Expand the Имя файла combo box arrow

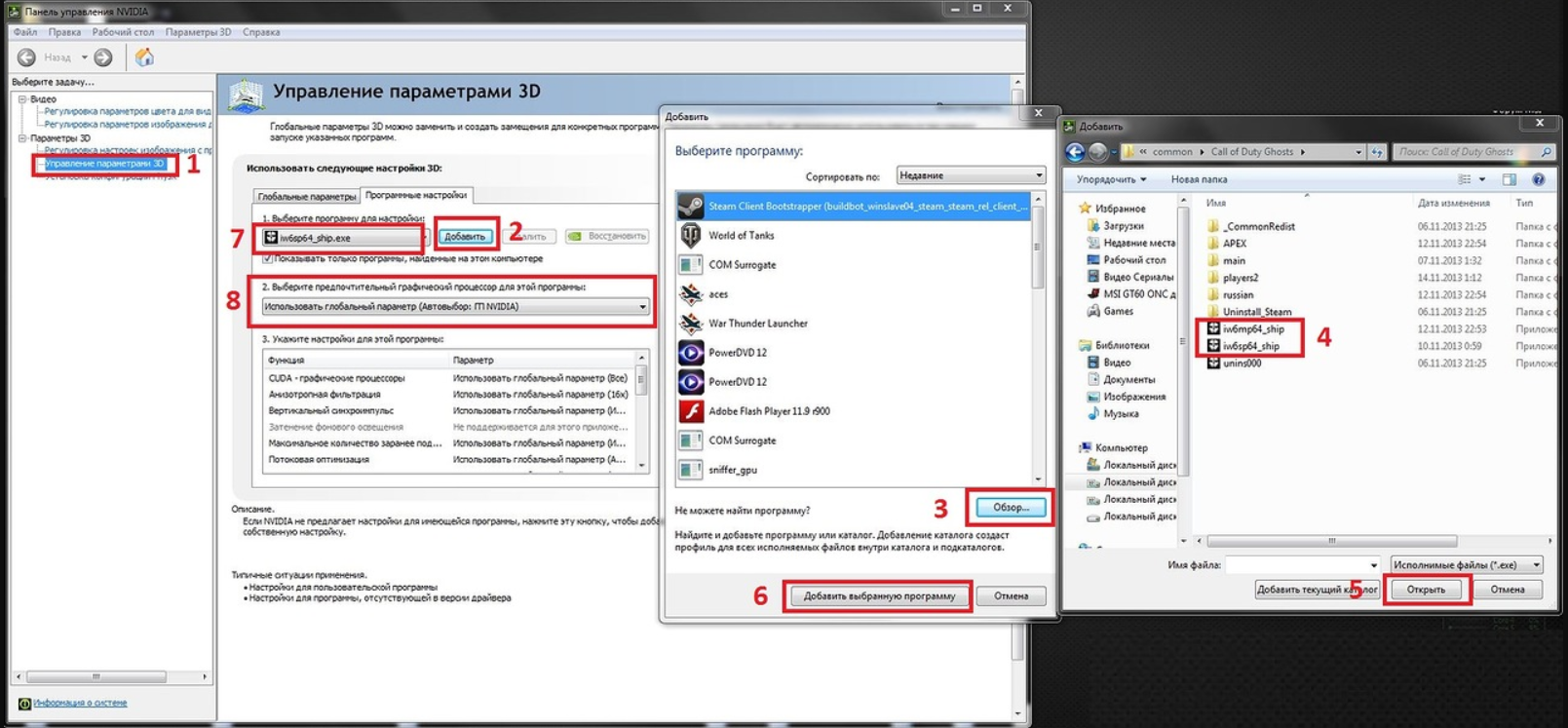coord(1374,565)
